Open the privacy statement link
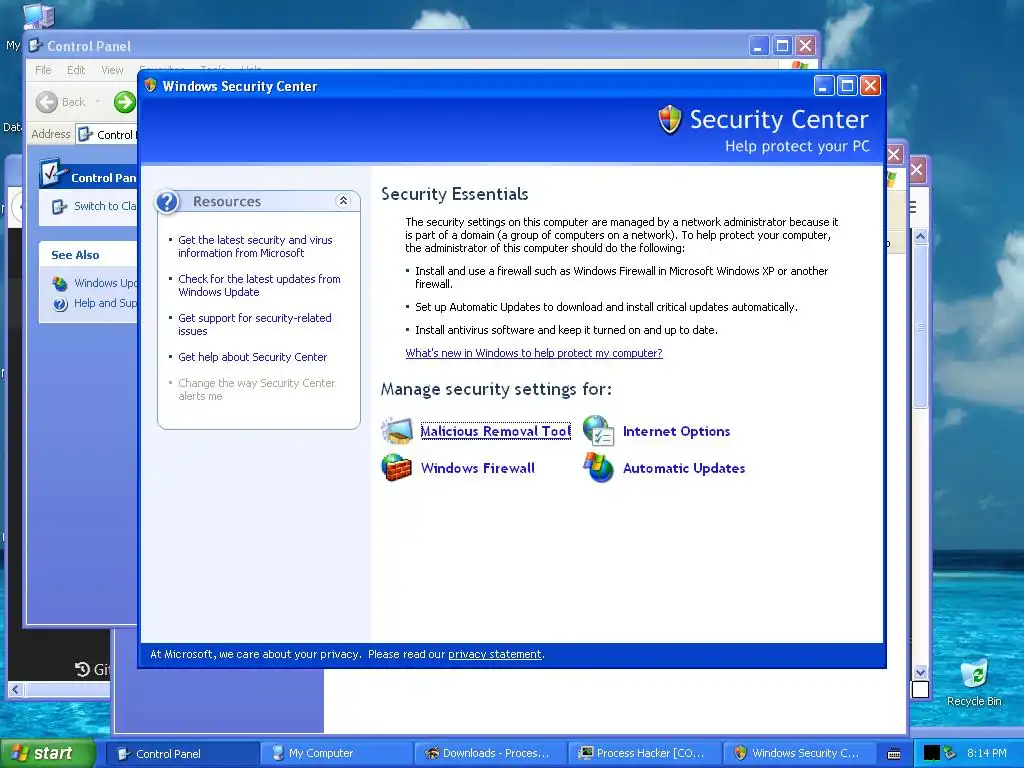Image resolution: width=1024 pixels, height=768 pixels. point(494,654)
